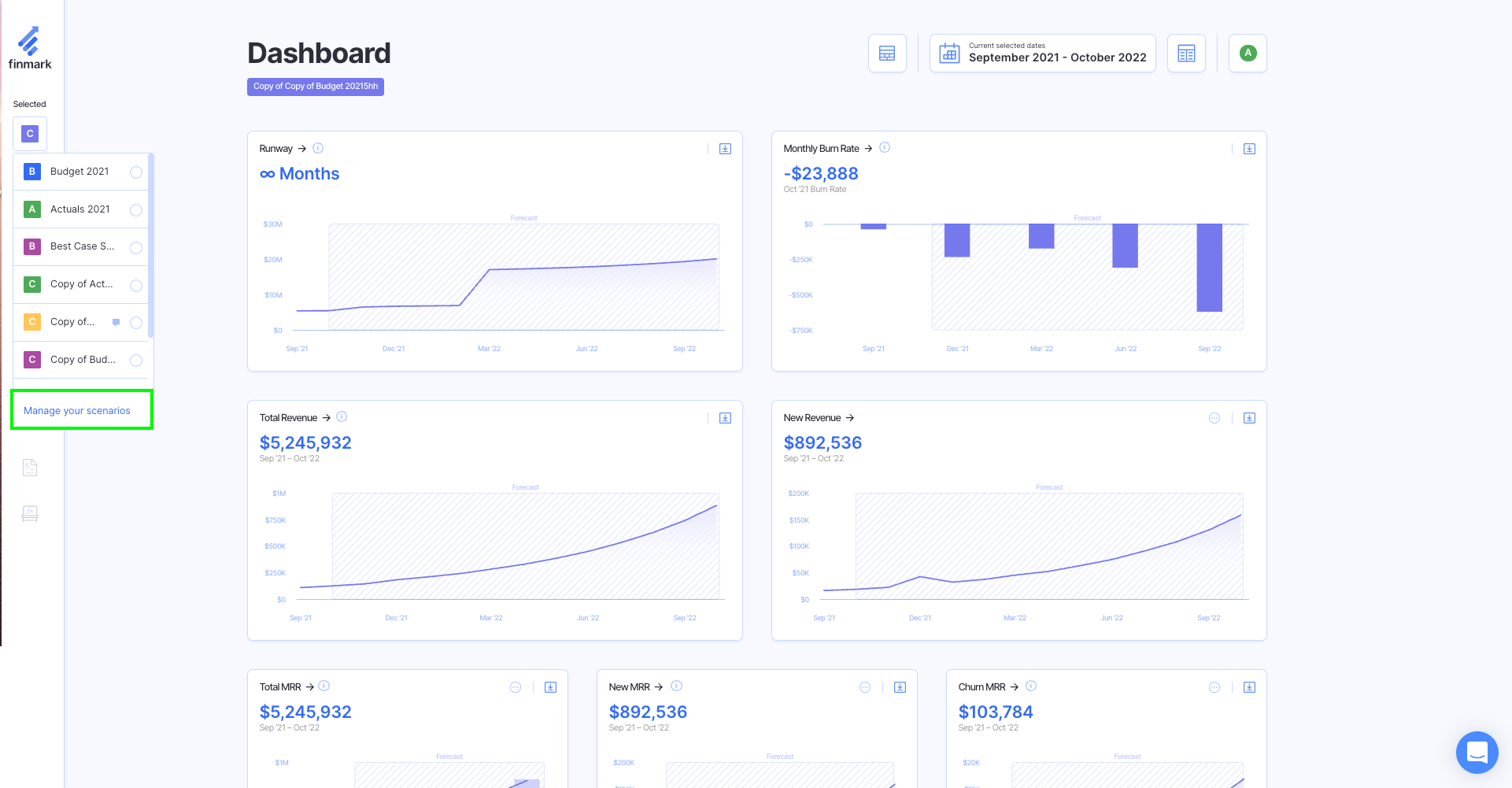Collapse the selected scenario dropdown
1512x788 pixels.
30,134
